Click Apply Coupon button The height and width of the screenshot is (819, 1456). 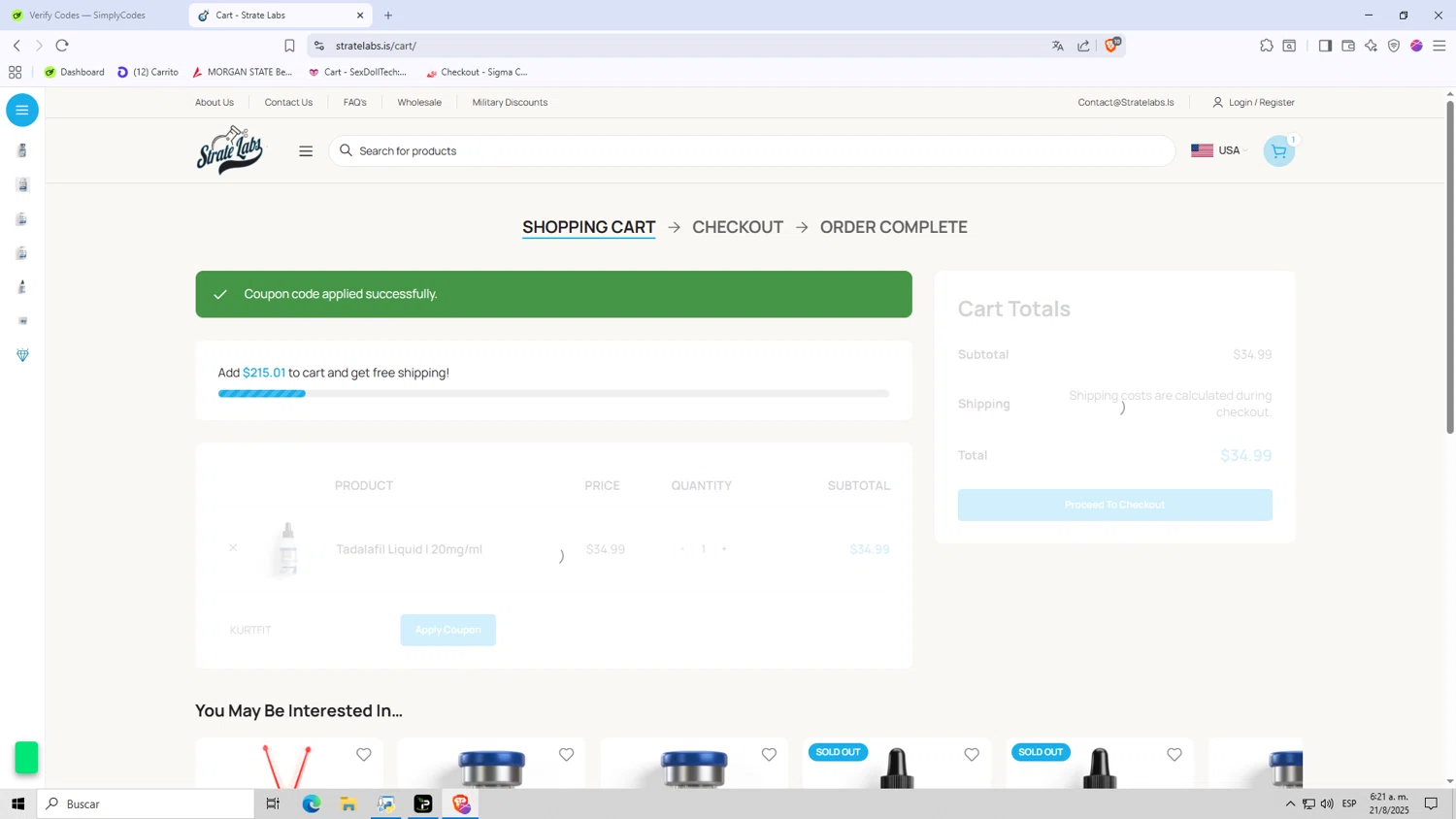(447, 630)
